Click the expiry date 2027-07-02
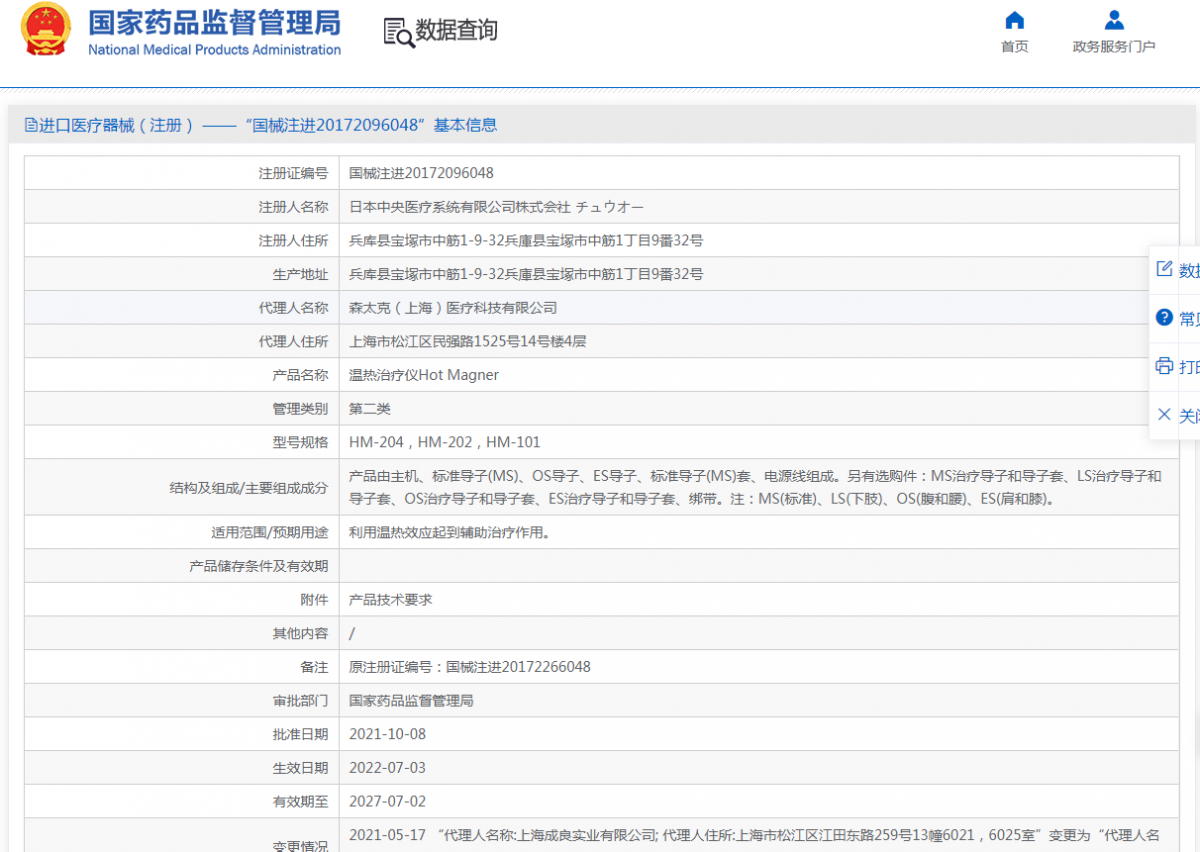The width and height of the screenshot is (1200, 852). coord(387,801)
